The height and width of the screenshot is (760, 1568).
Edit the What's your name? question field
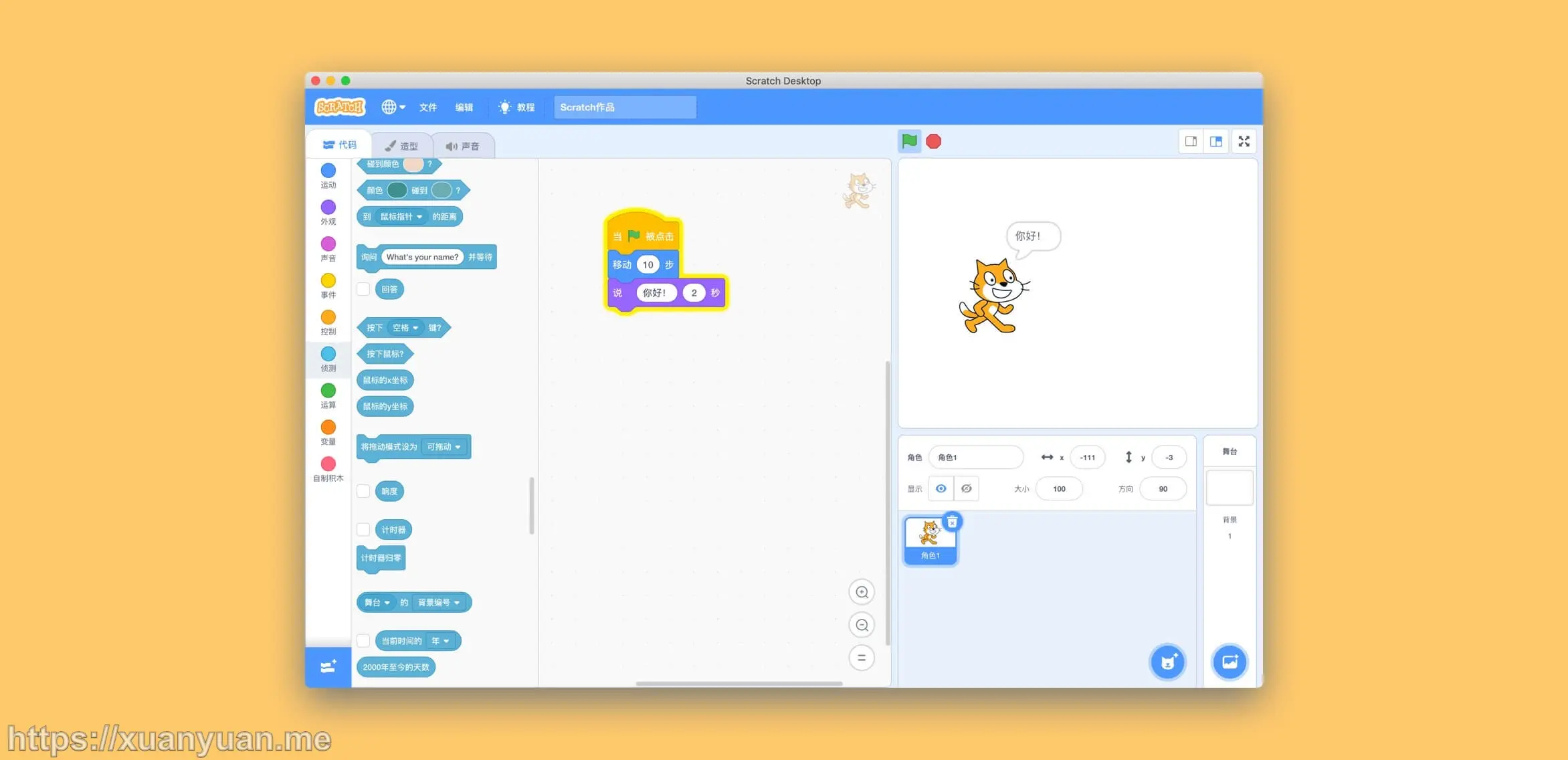click(422, 257)
